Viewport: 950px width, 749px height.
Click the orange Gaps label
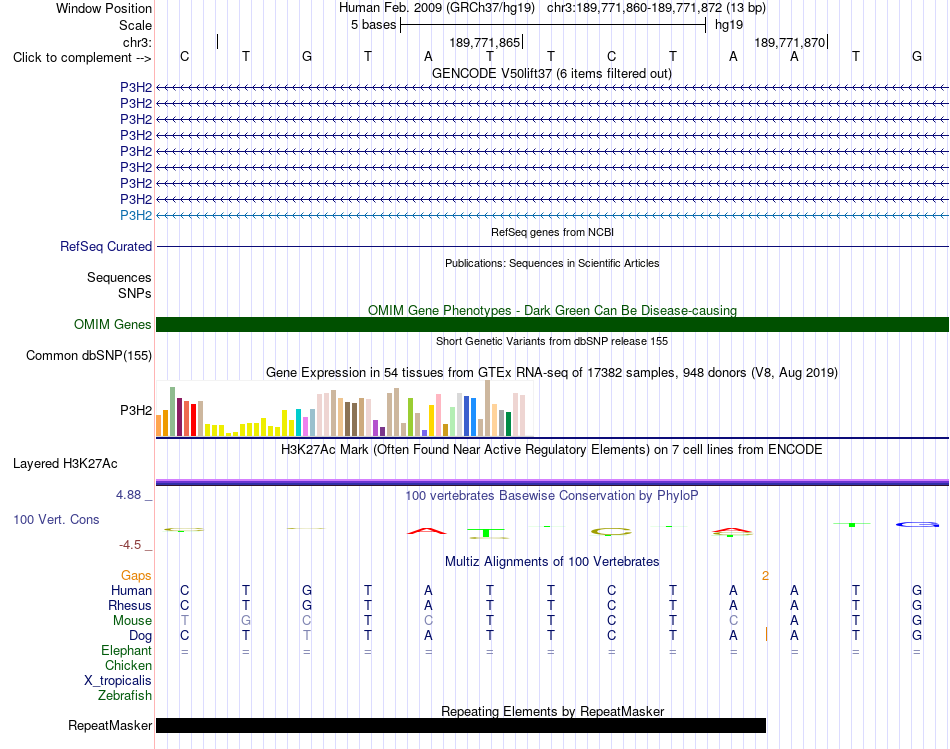point(136,575)
